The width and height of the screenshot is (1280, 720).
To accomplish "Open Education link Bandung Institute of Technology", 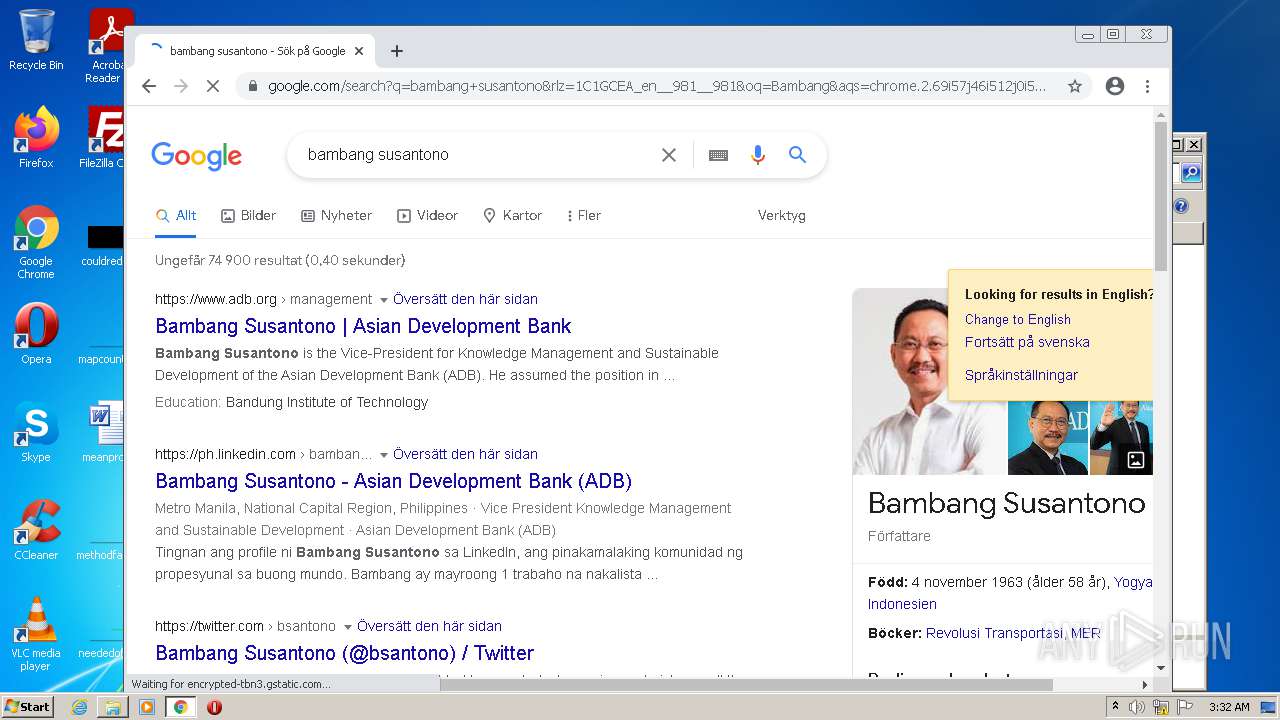I will point(327,402).
